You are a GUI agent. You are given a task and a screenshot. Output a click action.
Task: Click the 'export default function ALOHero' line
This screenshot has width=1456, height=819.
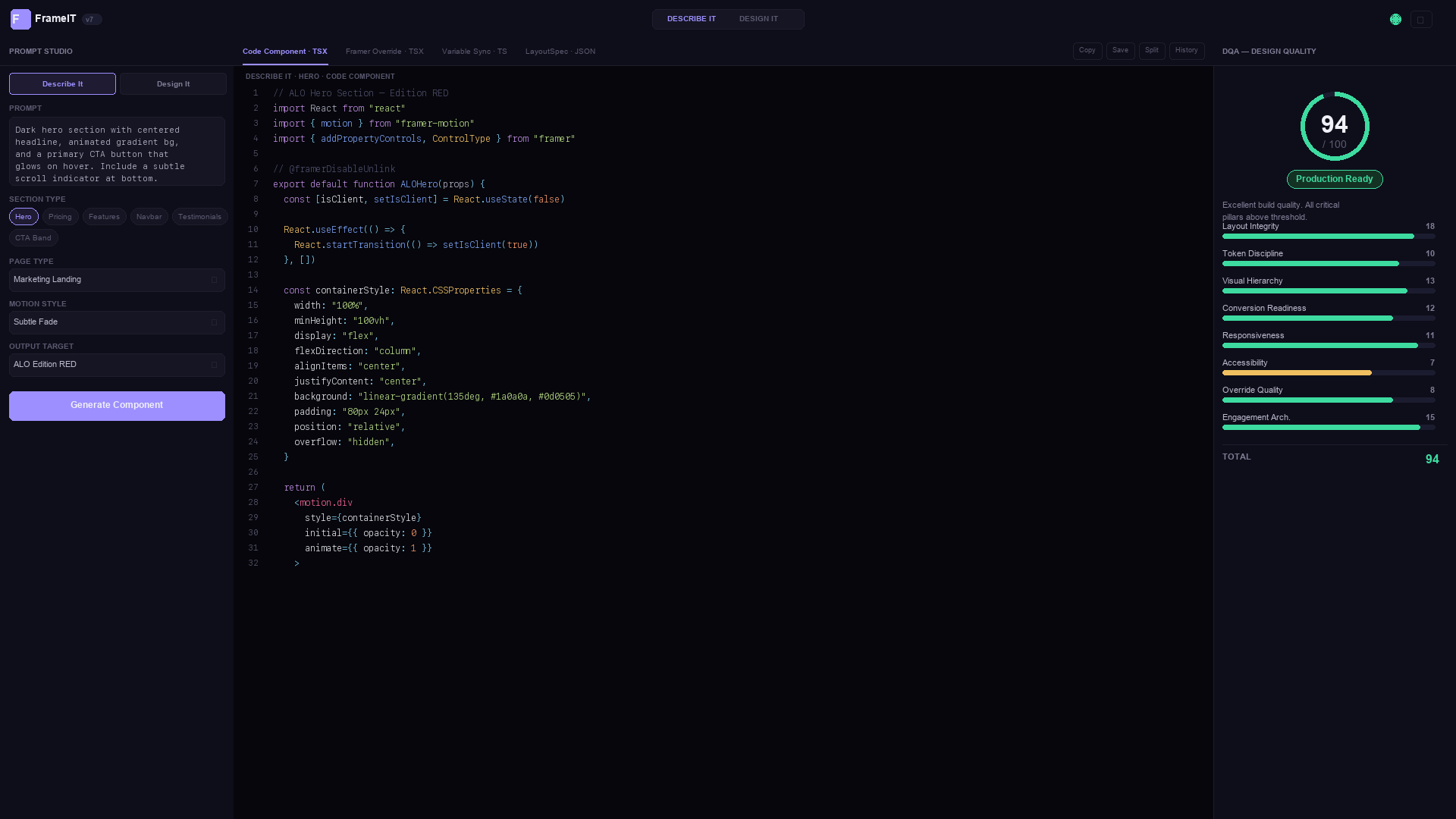(379, 184)
